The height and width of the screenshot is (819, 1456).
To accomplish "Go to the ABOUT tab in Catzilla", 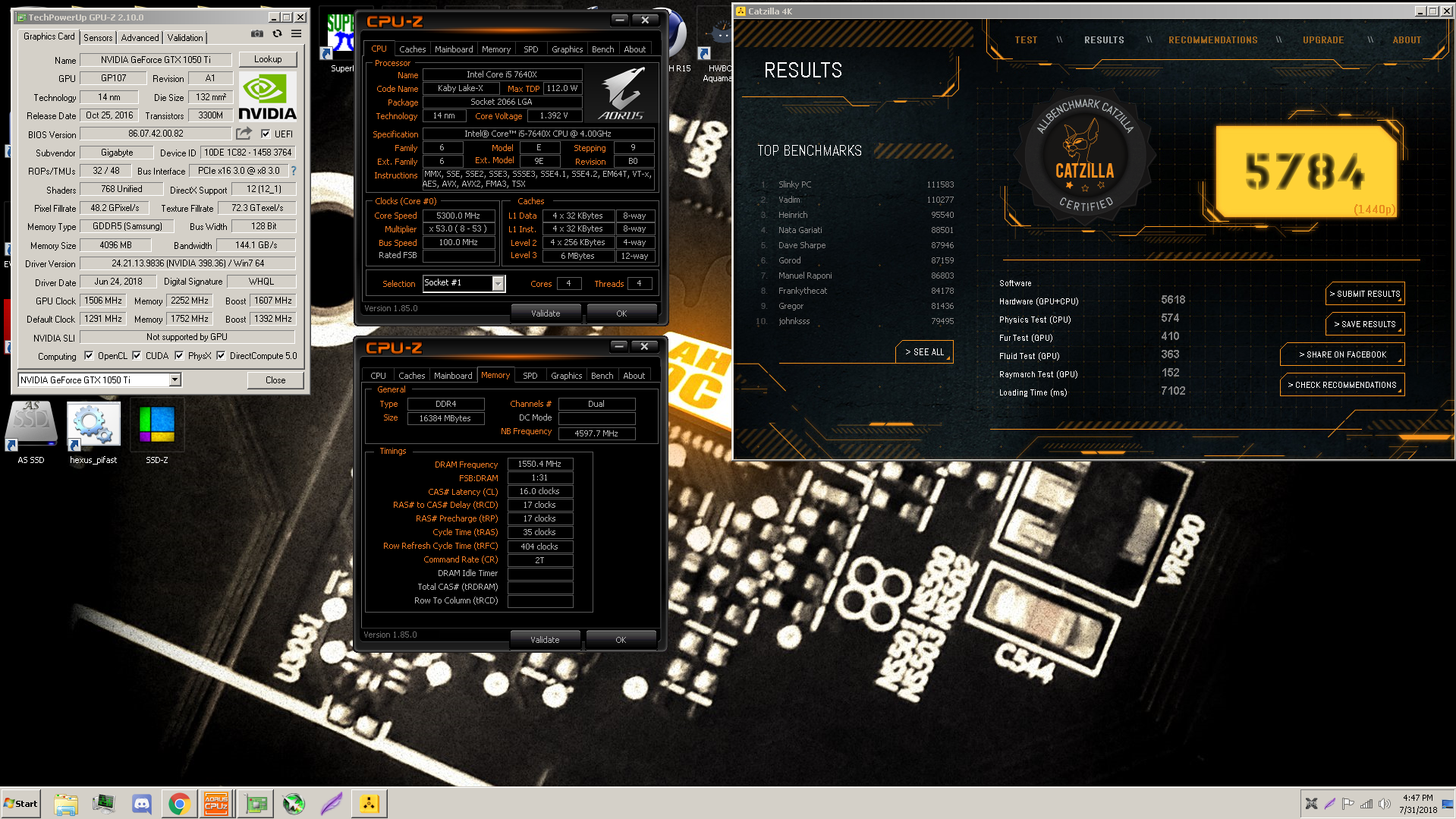I will [1407, 40].
